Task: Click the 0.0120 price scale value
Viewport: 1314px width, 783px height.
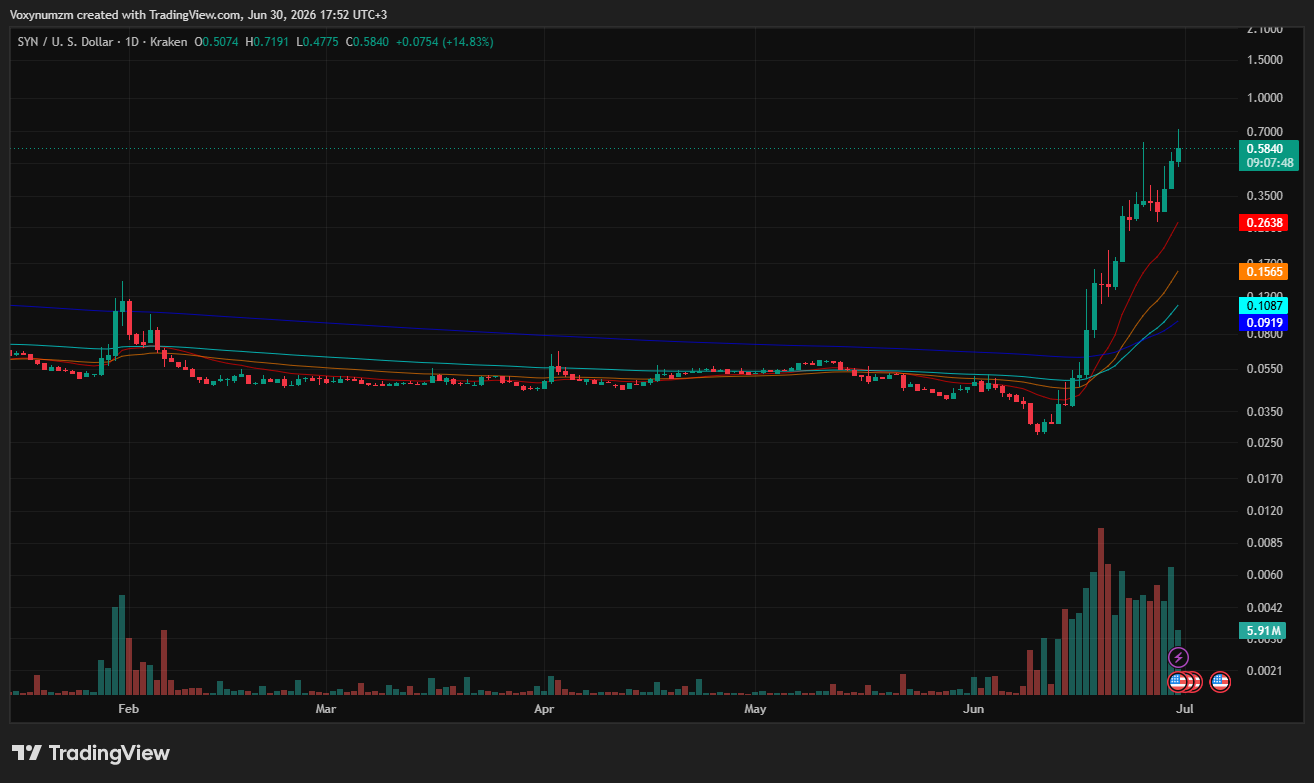Action: pos(1264,511)
